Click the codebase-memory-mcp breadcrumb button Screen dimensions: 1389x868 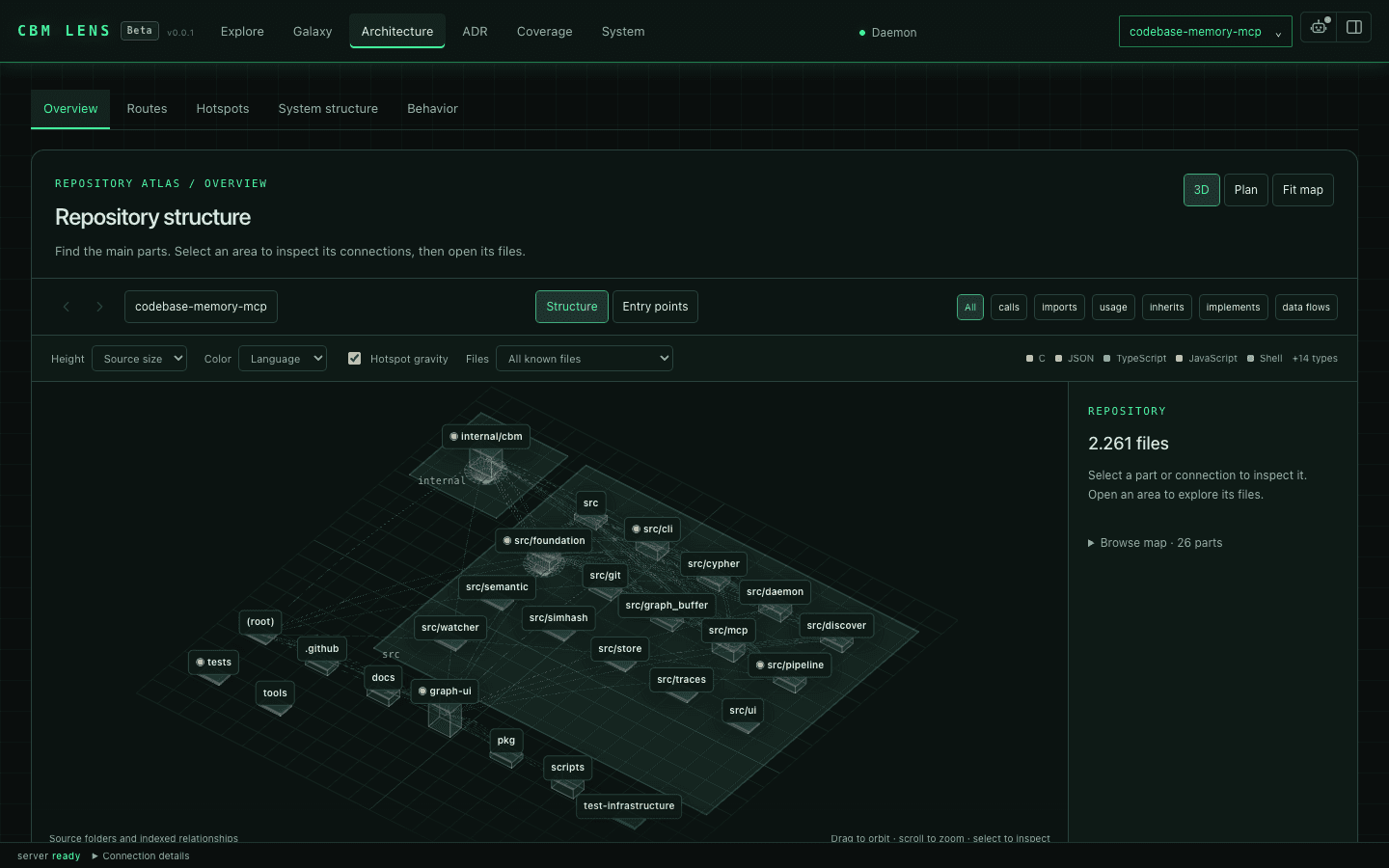coord(201,307)
